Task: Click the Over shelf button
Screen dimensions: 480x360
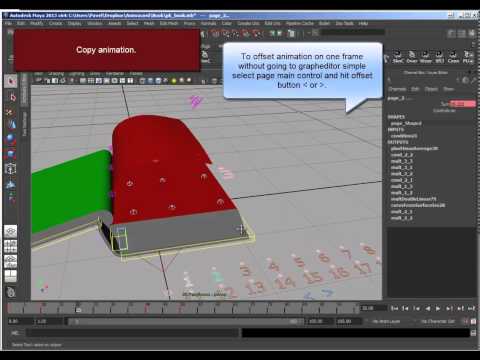Action: (412, 57)
